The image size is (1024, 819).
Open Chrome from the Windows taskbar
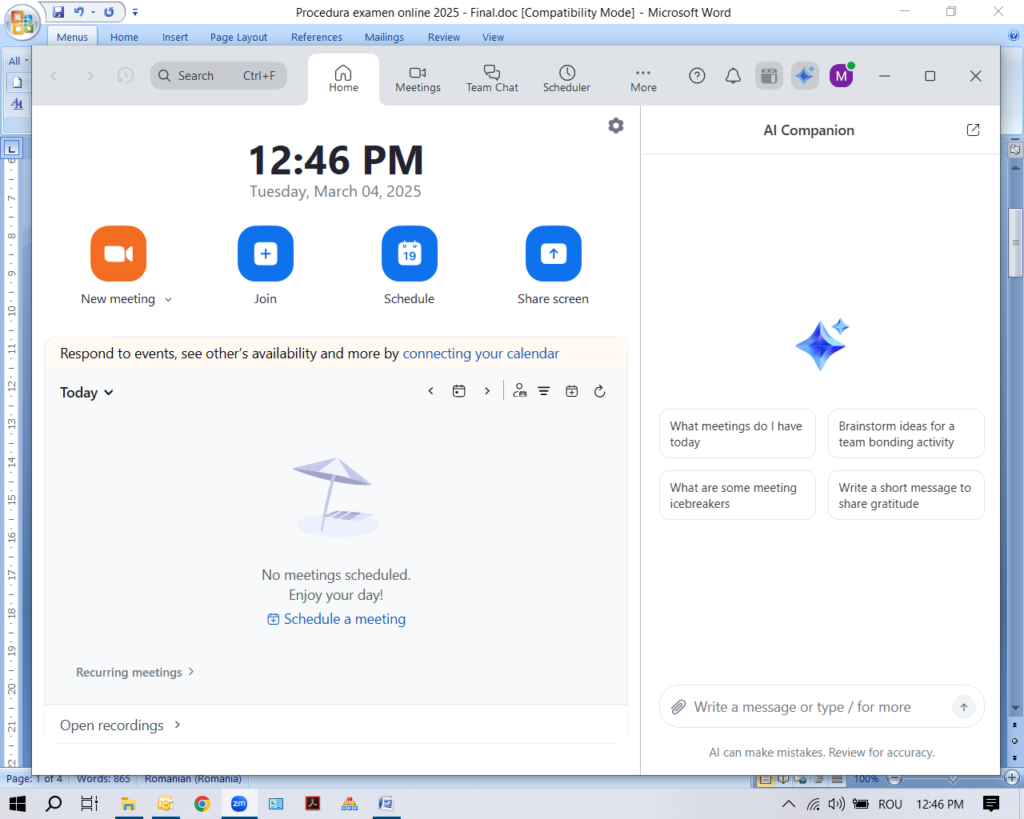click(202, 804)
